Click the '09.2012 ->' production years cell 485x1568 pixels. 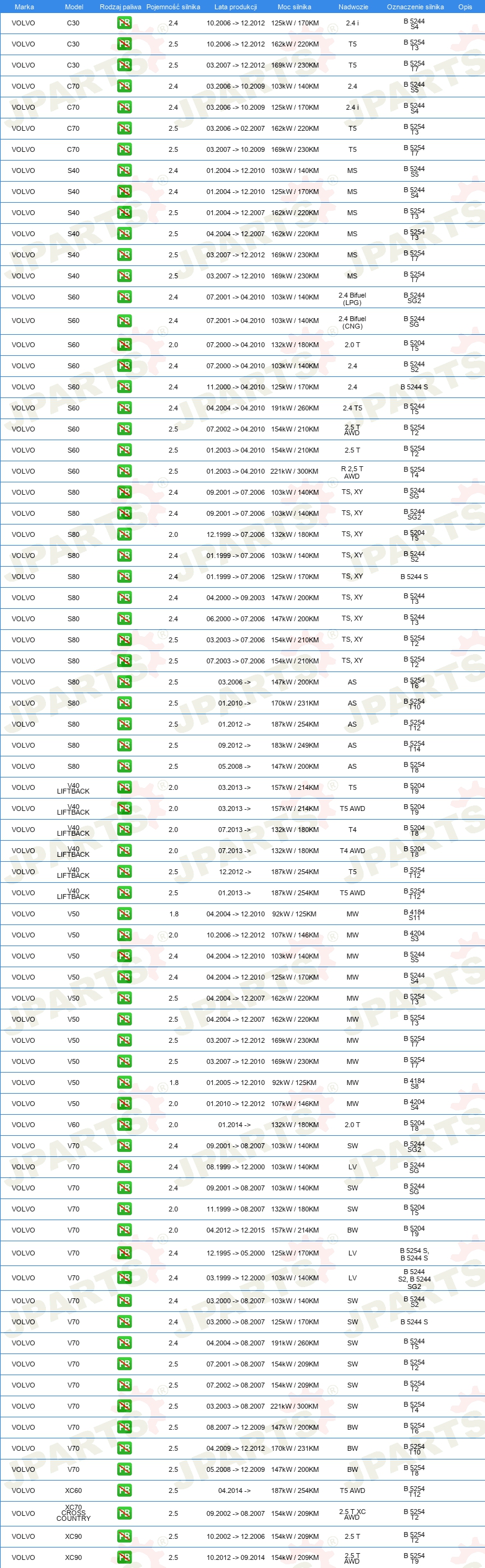pos(234,745)
